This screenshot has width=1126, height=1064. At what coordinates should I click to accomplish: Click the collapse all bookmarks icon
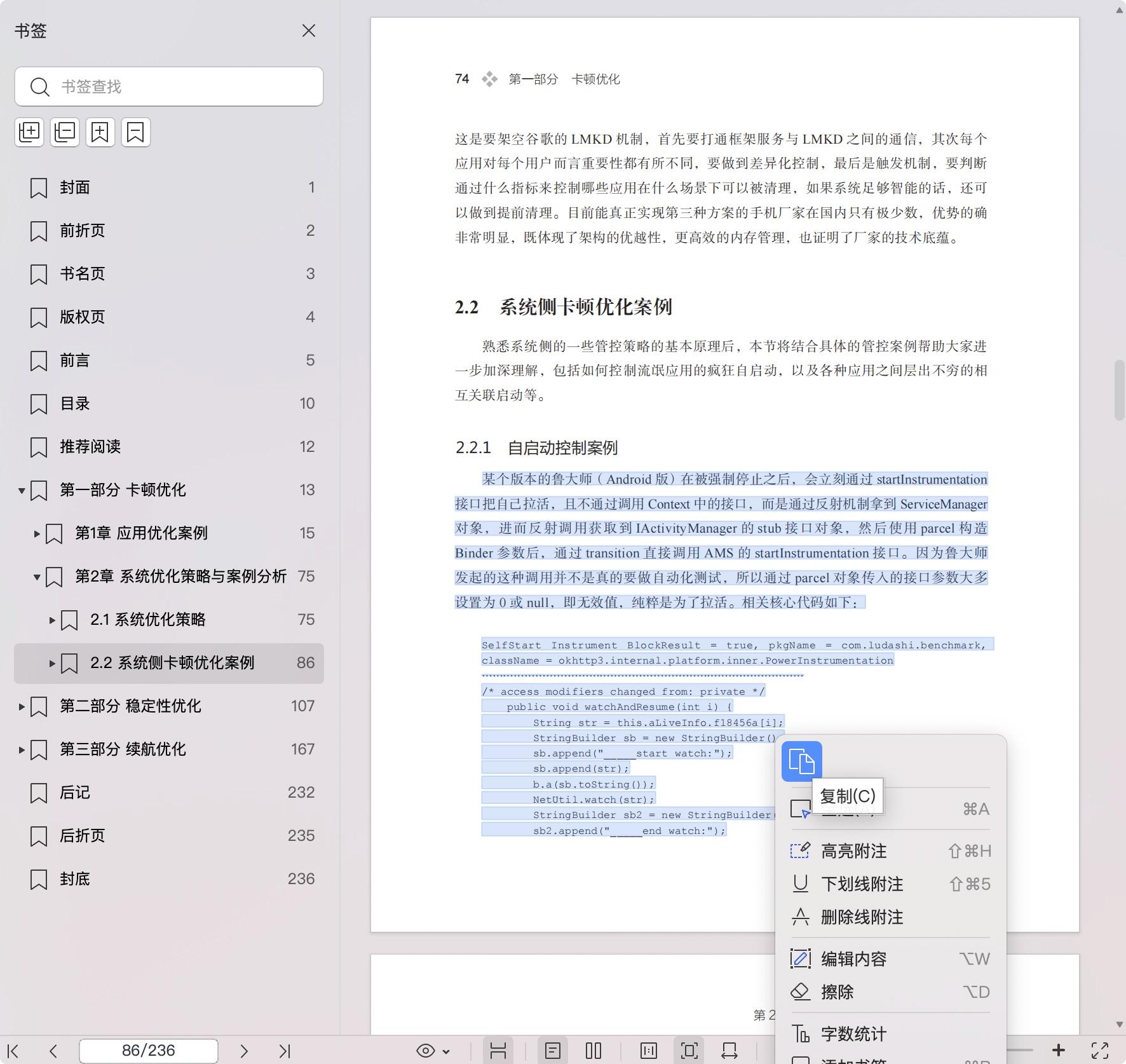[65, 132]
